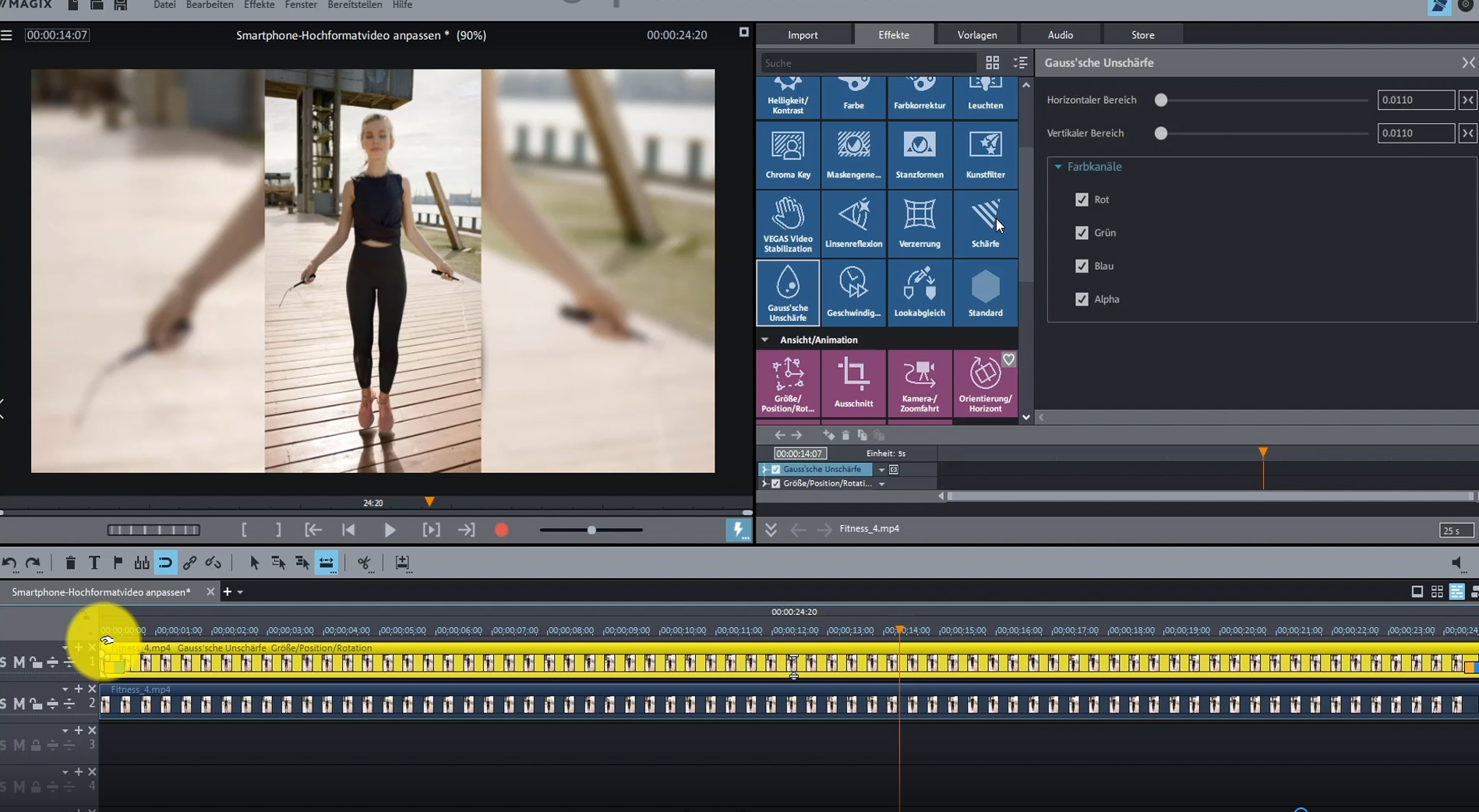Select the Linsenreflexion effect icon

pos(853,224)
